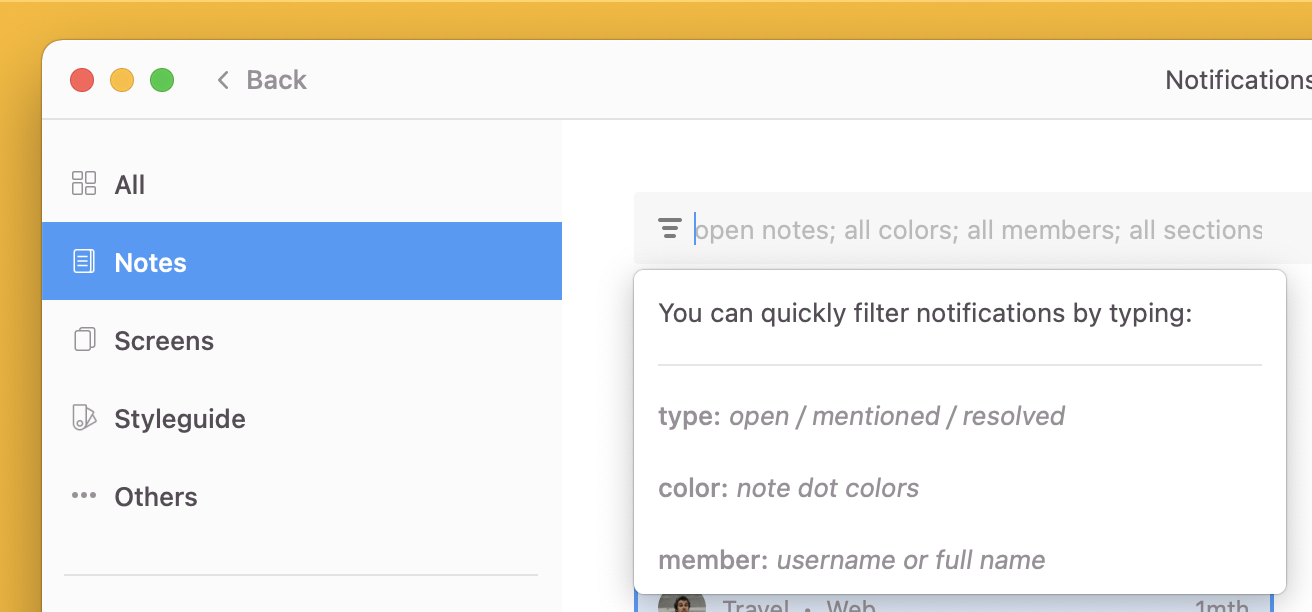Switch to the Screens section
This screenshot has width=1312, height=612.
coord(164,341)
